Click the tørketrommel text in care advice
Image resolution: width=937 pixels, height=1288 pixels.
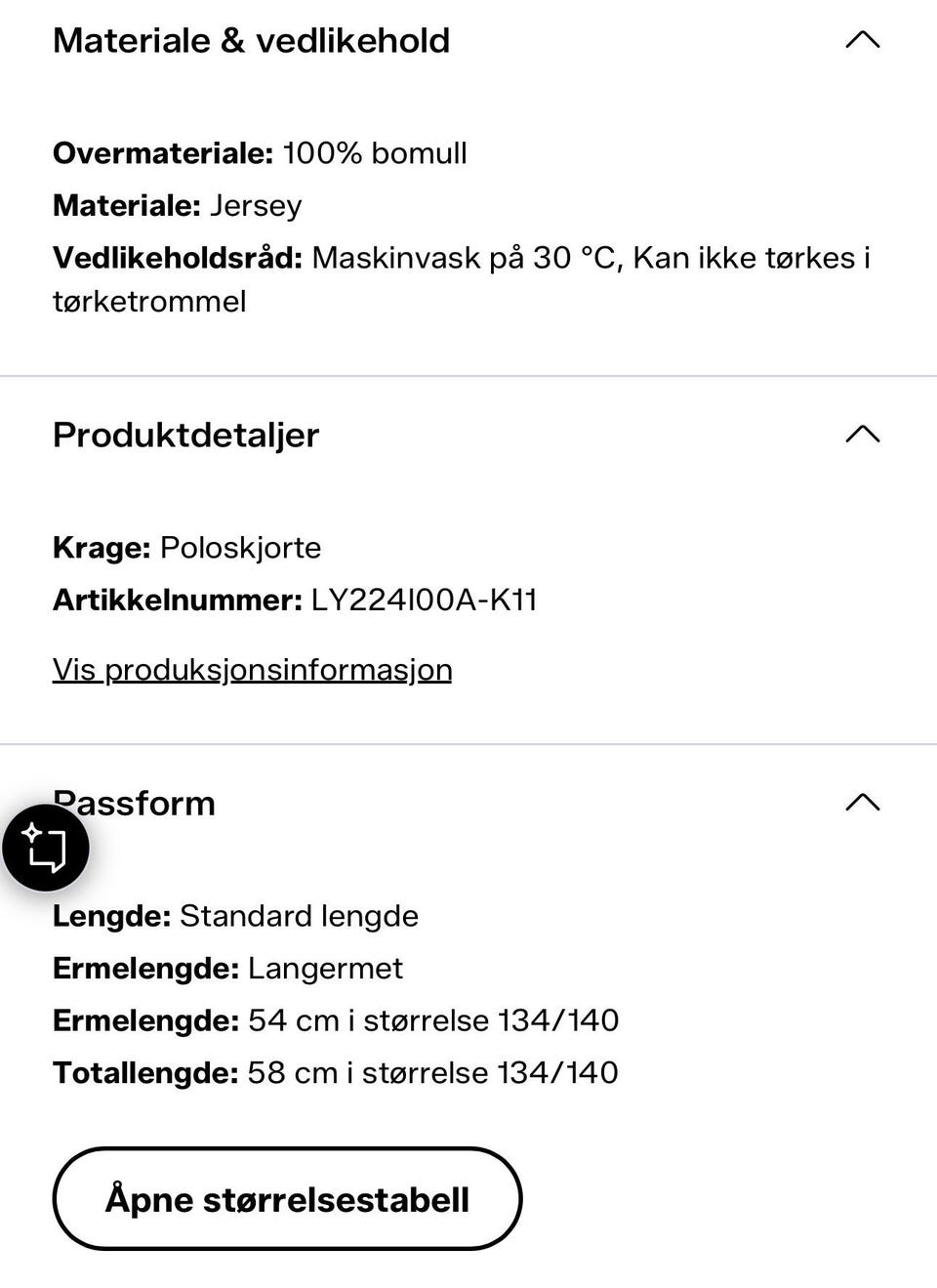149,301
